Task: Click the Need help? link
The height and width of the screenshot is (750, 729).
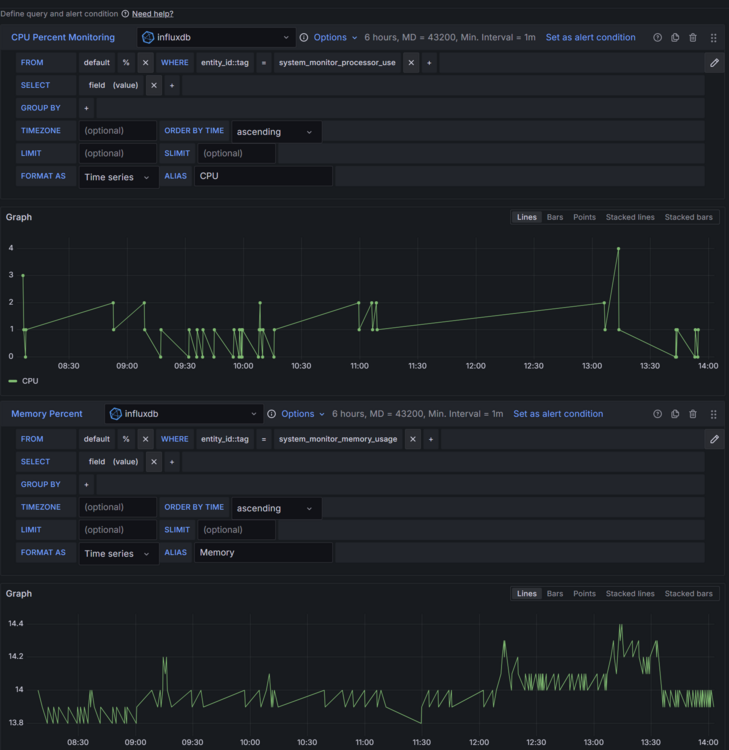Action: (152, 14)
